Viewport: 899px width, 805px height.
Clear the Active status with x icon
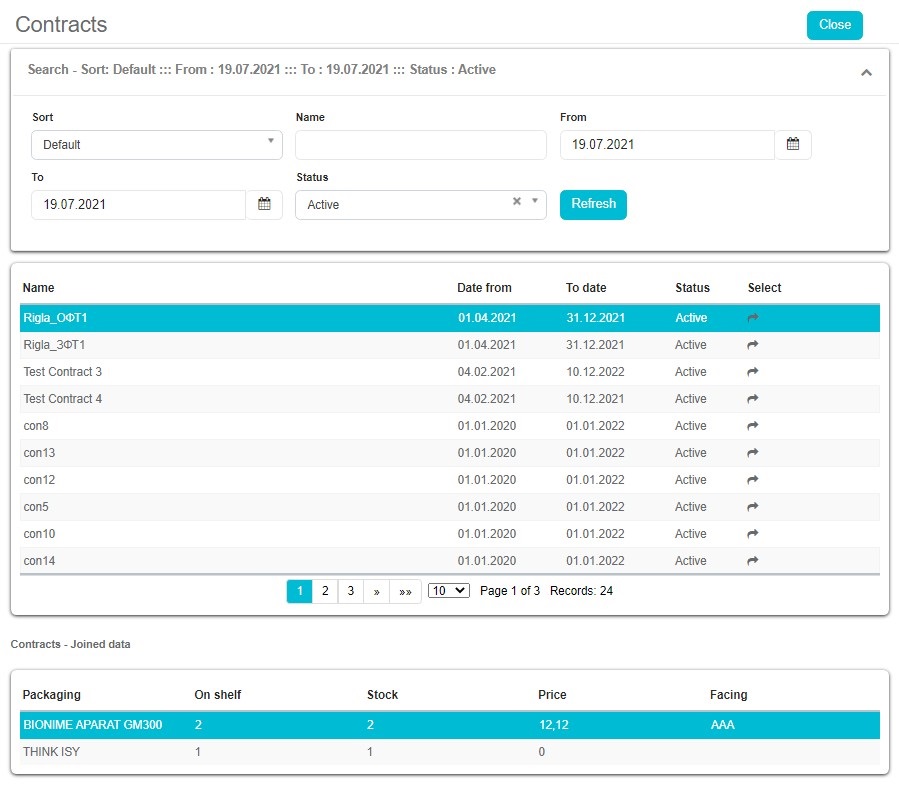(x=517, y=202)
